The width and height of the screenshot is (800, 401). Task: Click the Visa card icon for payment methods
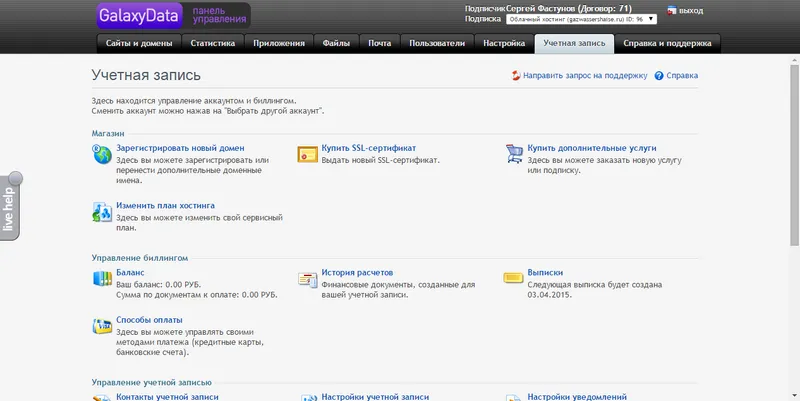(102, 326)
